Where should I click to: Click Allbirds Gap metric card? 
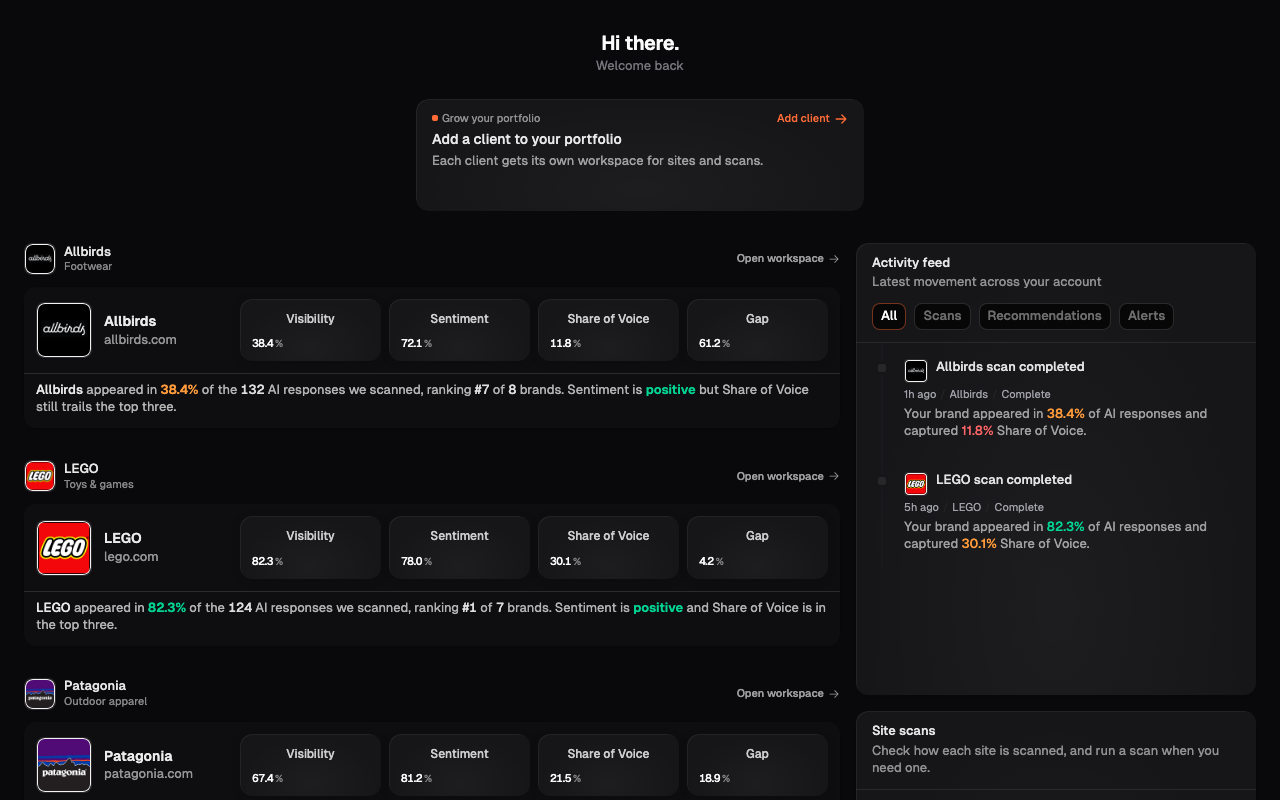pos(757,330)
